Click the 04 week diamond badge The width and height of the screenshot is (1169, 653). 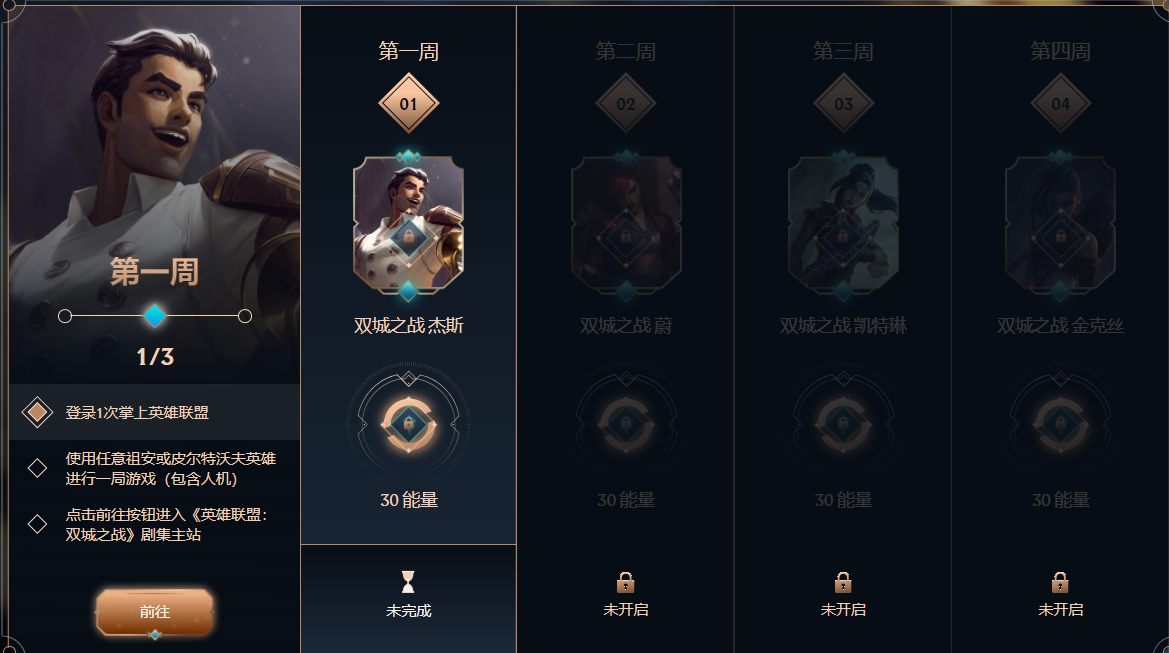[x=1060, y=104]
